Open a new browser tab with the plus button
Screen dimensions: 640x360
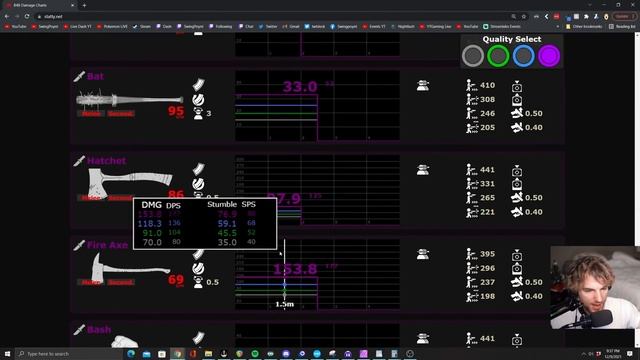pos(84,5)
